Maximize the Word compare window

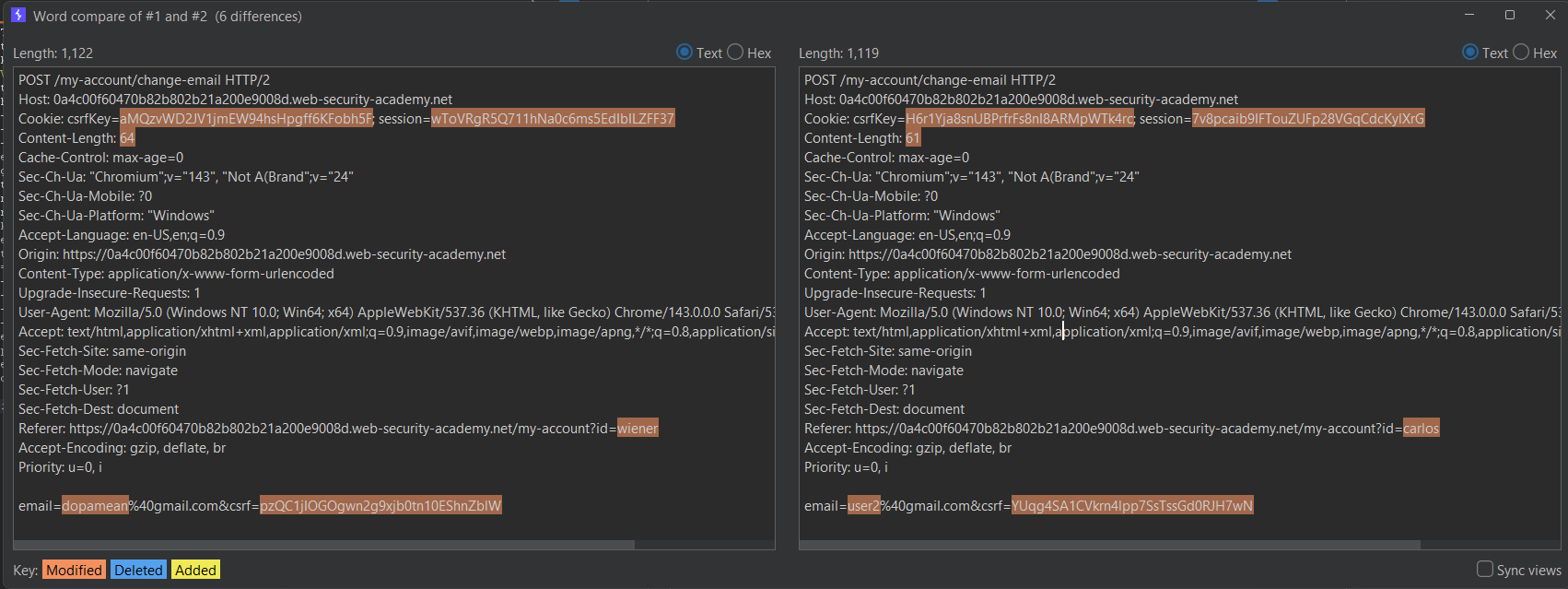coord(1510,15)
